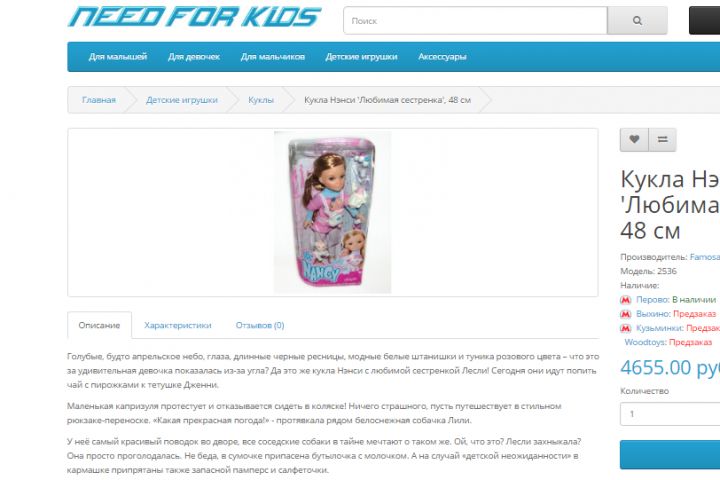Click metro icon next to Перово
The image size is (720, 480).
click(625, 300)
